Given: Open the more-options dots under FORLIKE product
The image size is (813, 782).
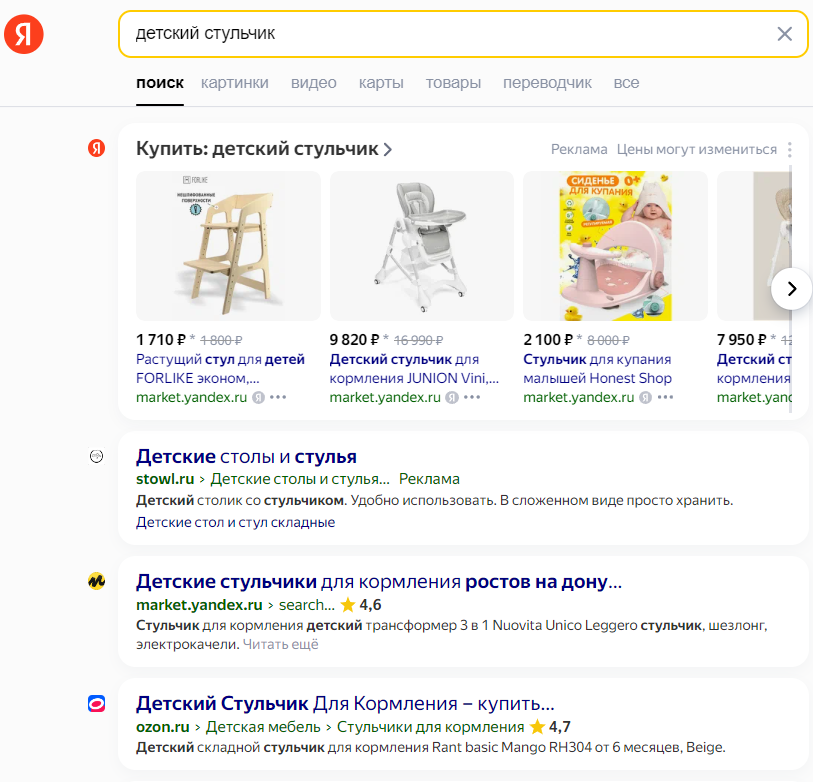Looking at the screenshot, I should (x=278, y=397).
